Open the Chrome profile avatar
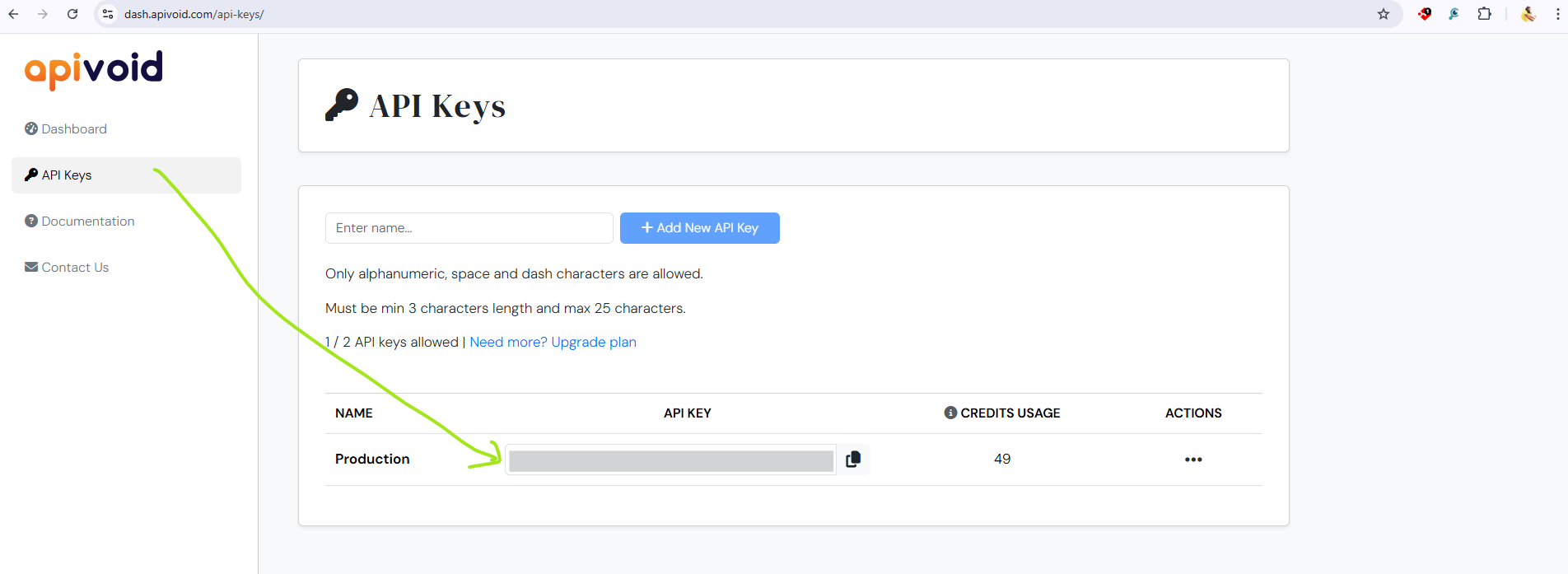Viewport: 1568px width, 574px height. [x=1528, y=14]
